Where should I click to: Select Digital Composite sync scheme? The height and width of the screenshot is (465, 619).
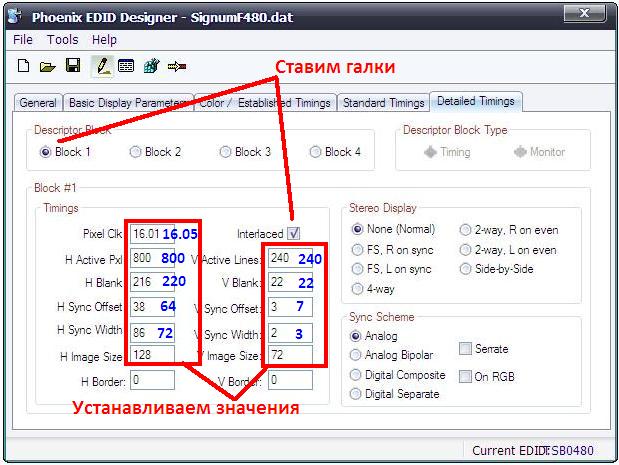pyautogui.click(x=358, y=375)
